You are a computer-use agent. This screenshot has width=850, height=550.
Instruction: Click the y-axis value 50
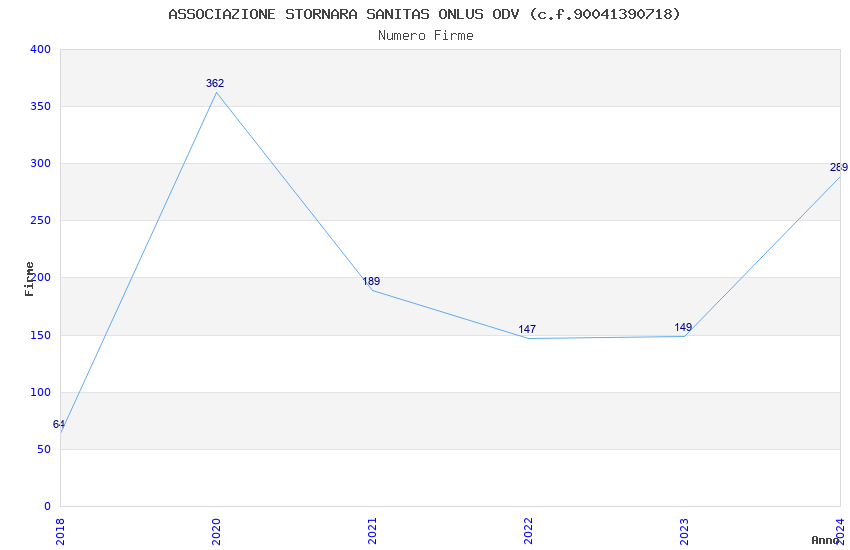click(44, 449)
